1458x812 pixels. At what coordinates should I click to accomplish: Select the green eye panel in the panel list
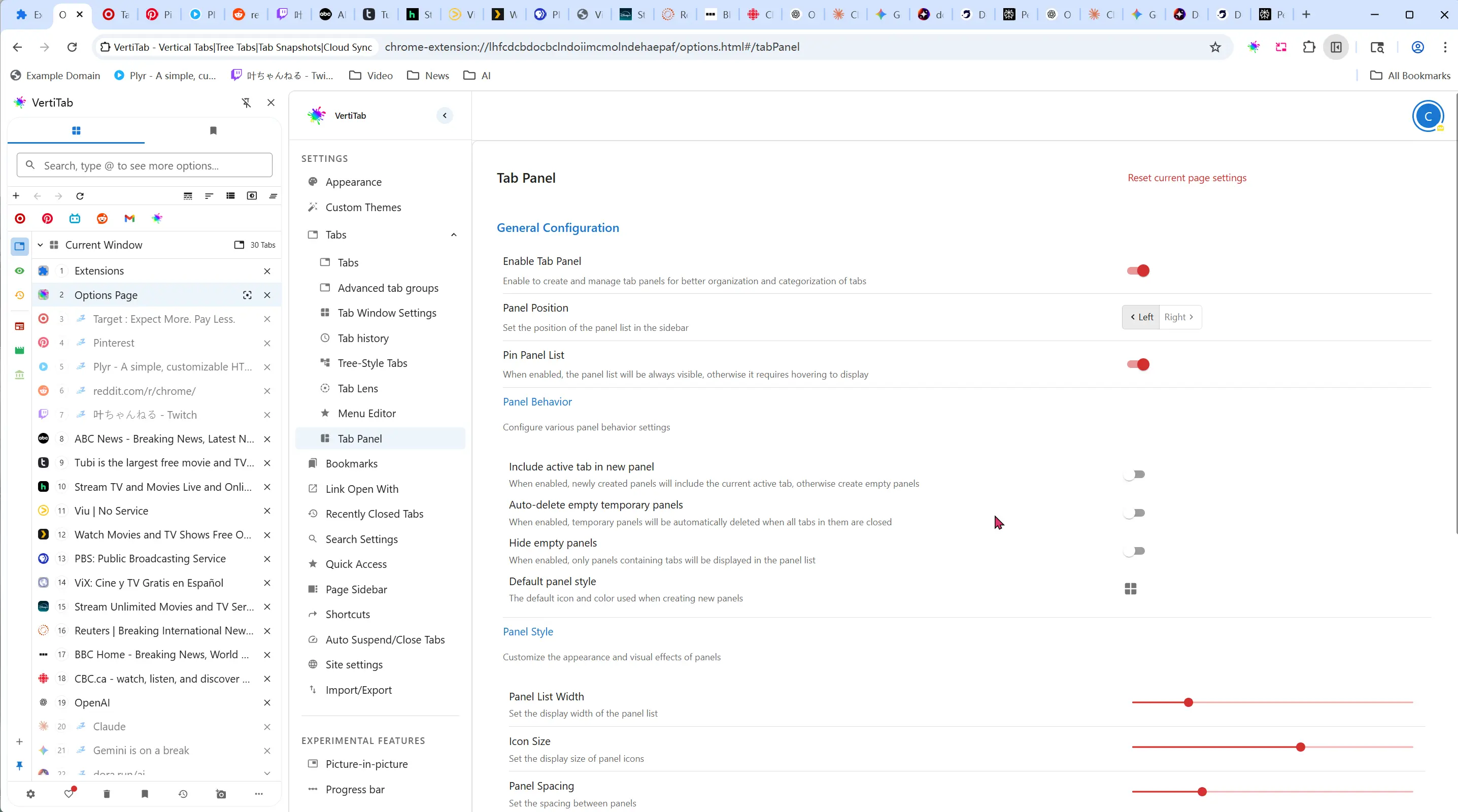point(19,270)
